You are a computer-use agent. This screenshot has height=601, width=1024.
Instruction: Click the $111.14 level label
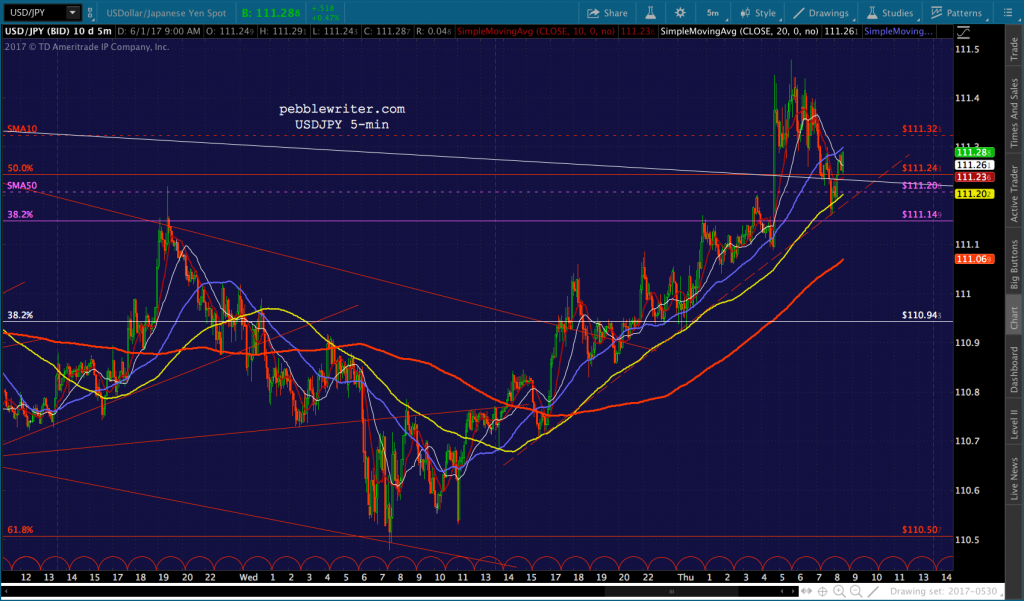coord(921,215)
